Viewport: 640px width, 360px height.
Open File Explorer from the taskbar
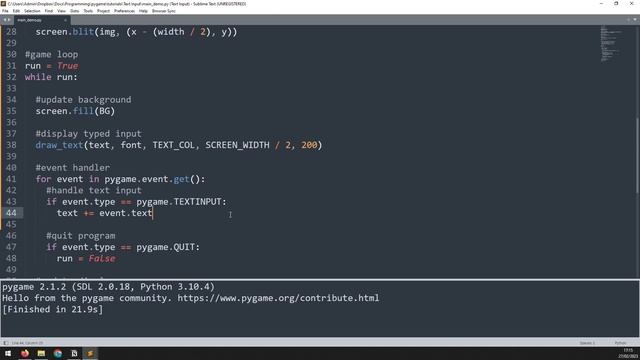coord(41,353)
